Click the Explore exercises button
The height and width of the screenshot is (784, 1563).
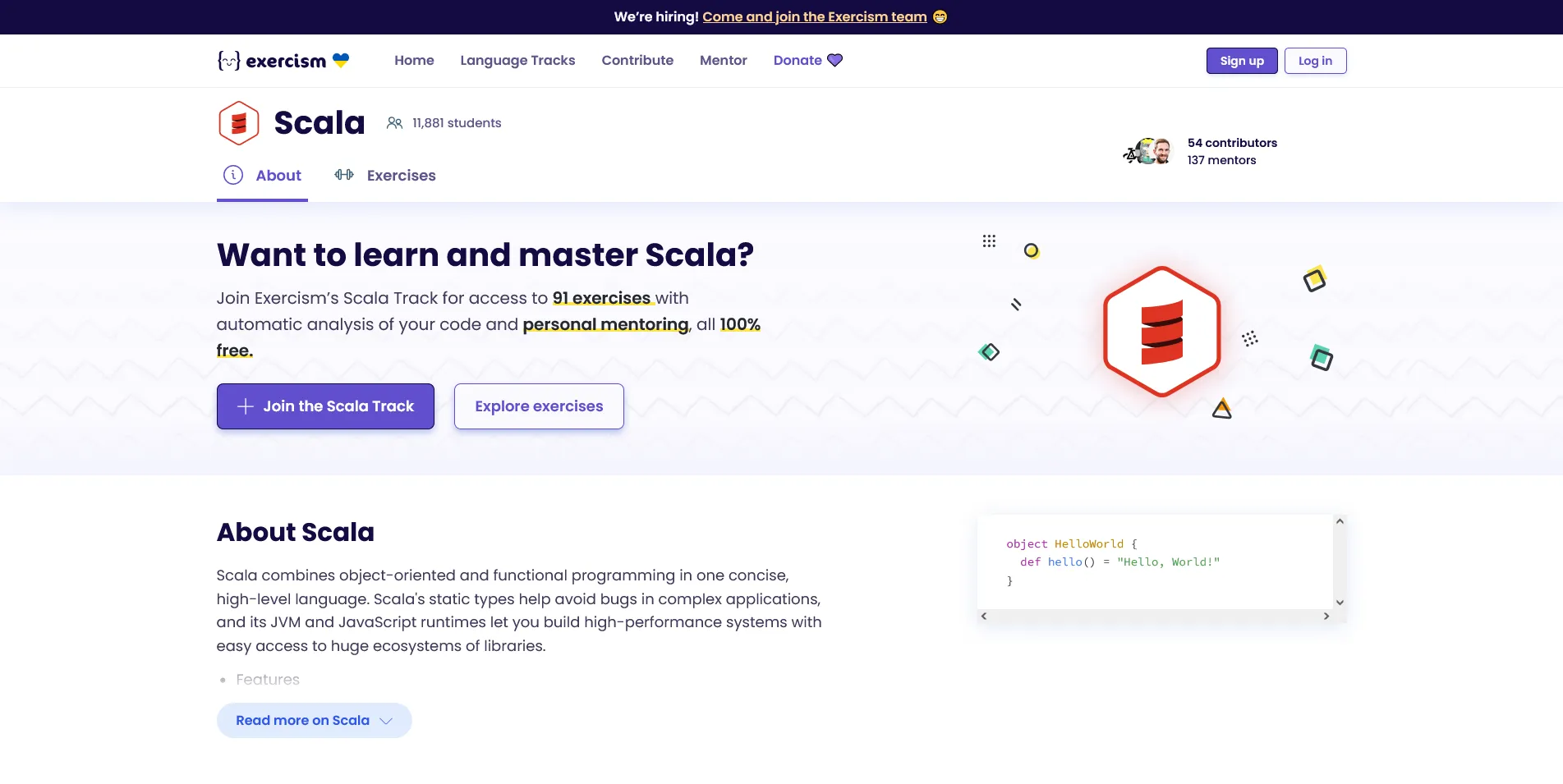tap(539, 406)
